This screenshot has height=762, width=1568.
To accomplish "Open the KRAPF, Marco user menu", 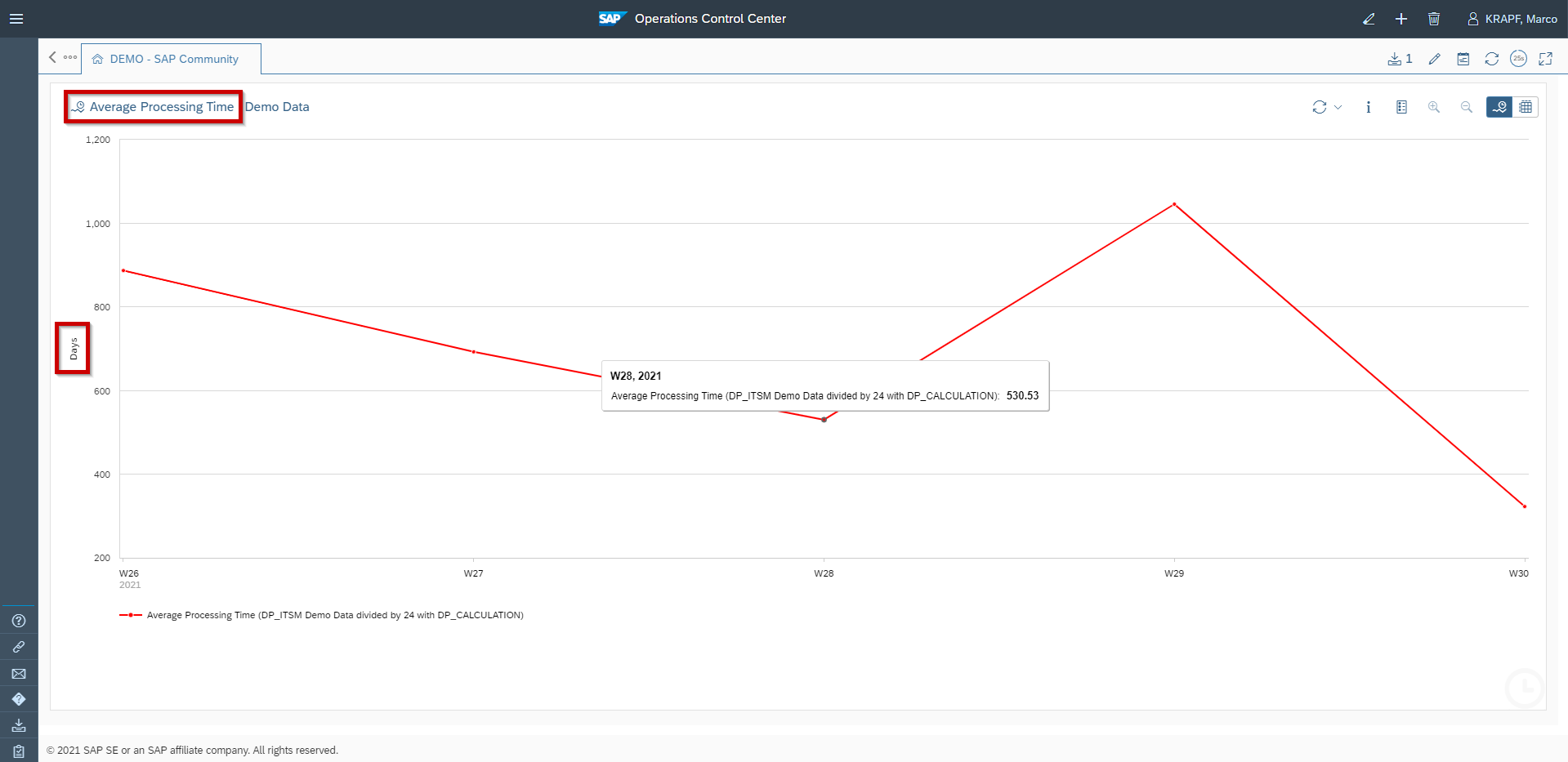I will tap(1512, 19).
